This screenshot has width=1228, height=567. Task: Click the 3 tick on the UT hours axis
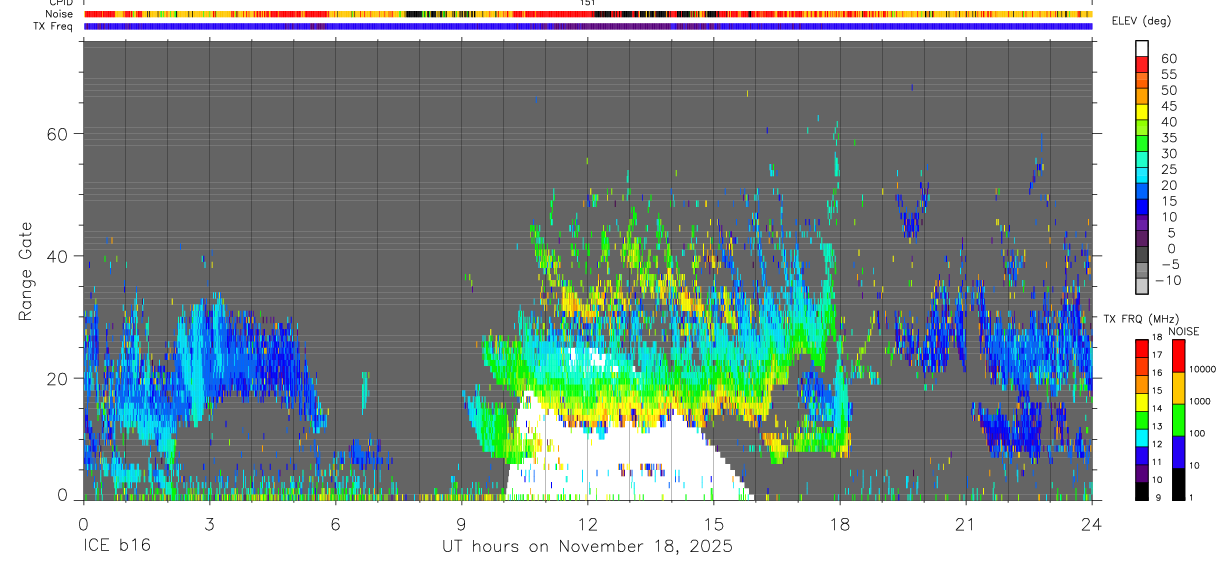(209, 523)
